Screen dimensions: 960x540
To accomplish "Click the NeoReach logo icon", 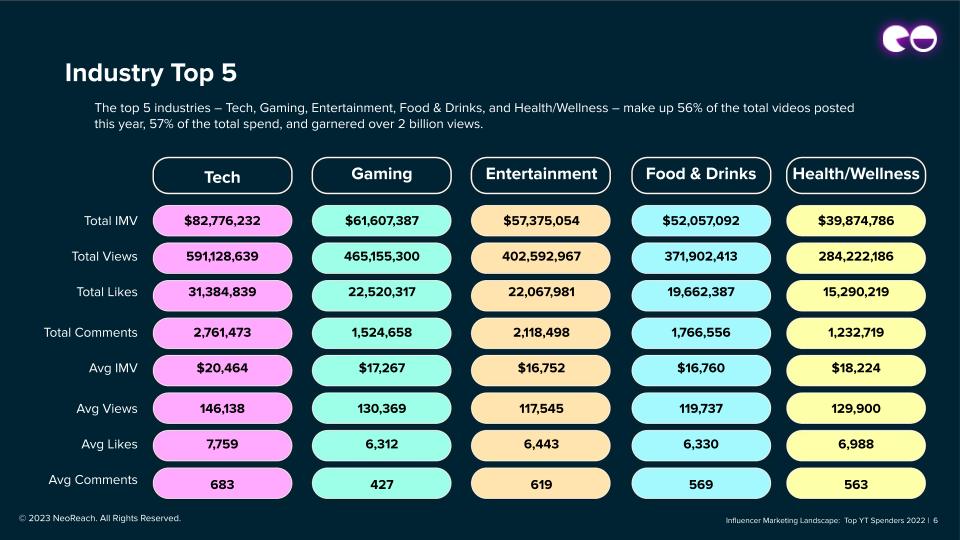I will point(909,39).
